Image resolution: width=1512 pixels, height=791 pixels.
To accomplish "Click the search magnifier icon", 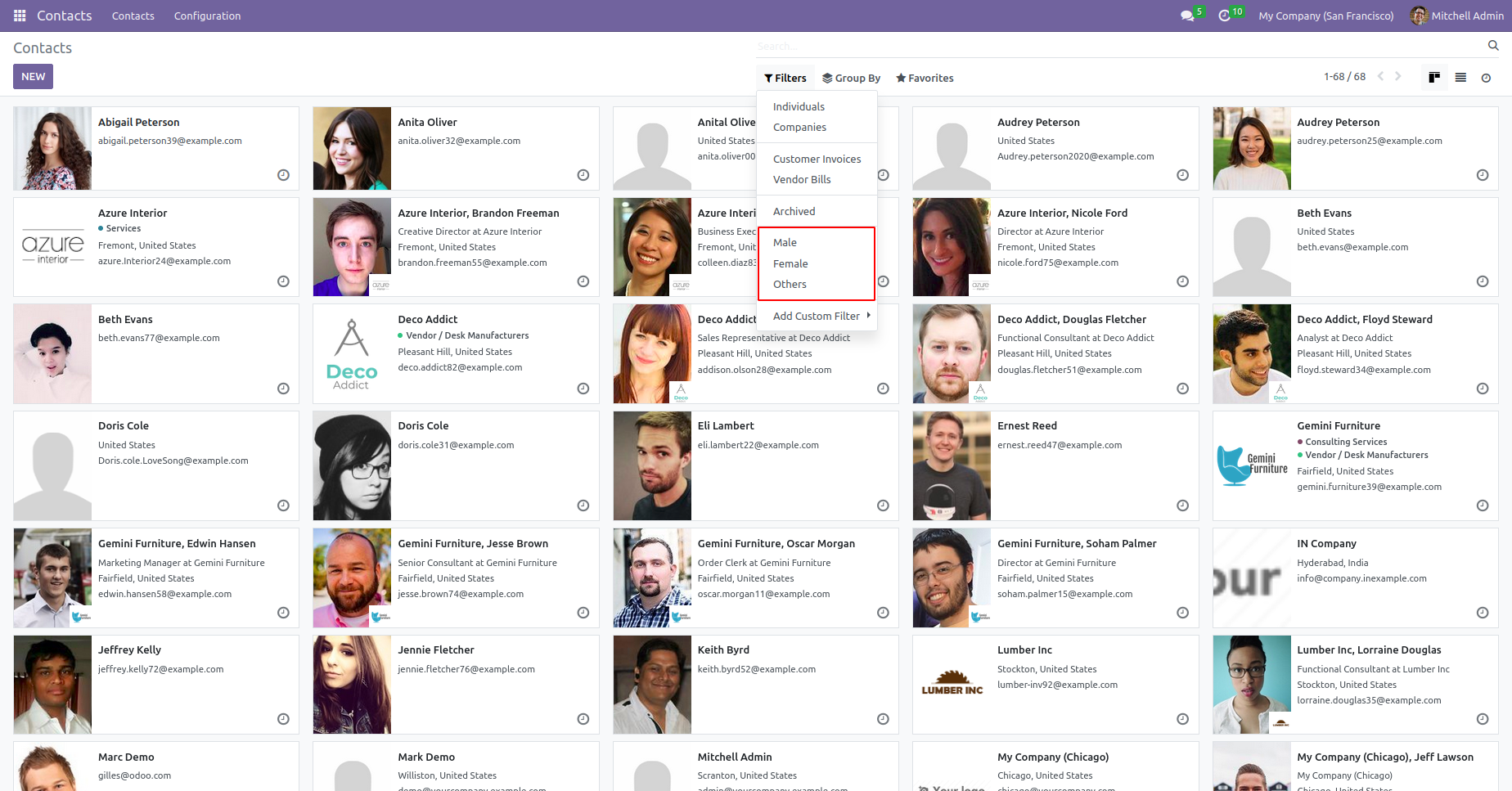I will click(x=1493, y=46).
